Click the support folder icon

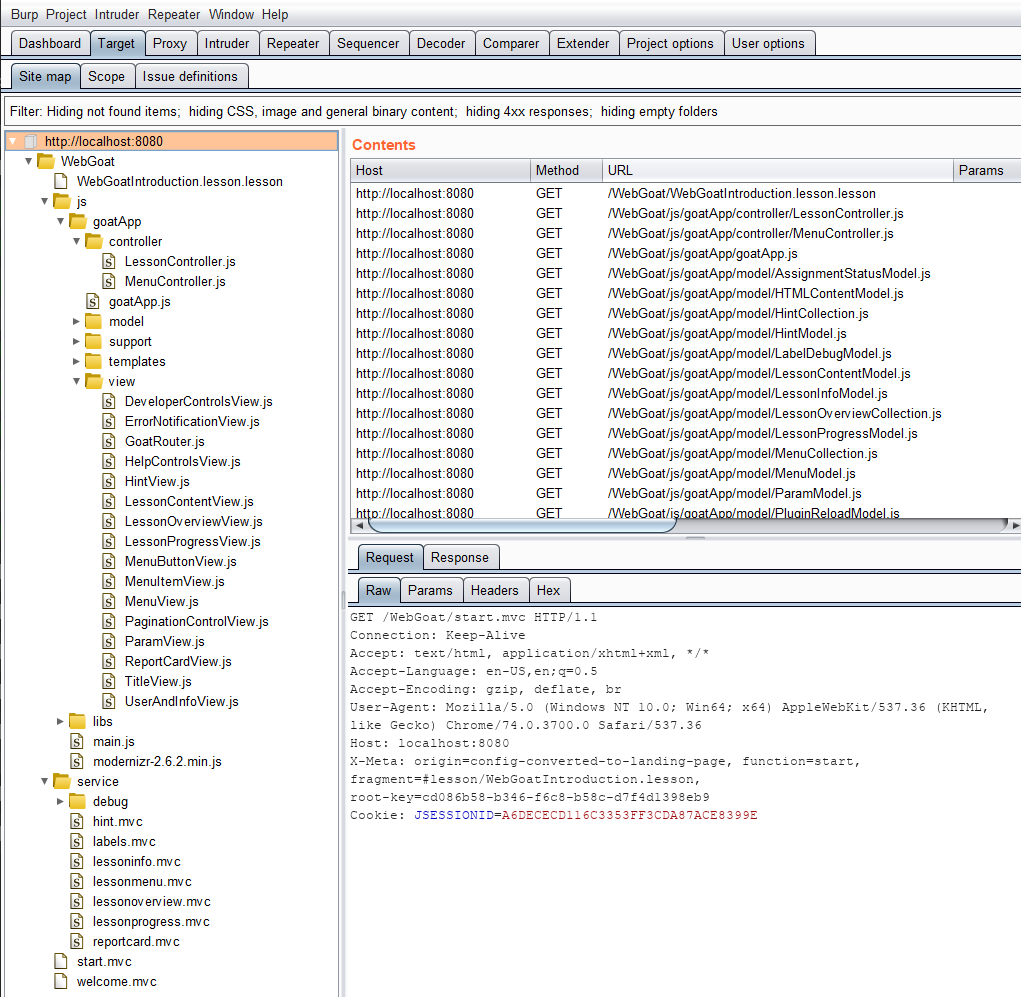point(94,342)
